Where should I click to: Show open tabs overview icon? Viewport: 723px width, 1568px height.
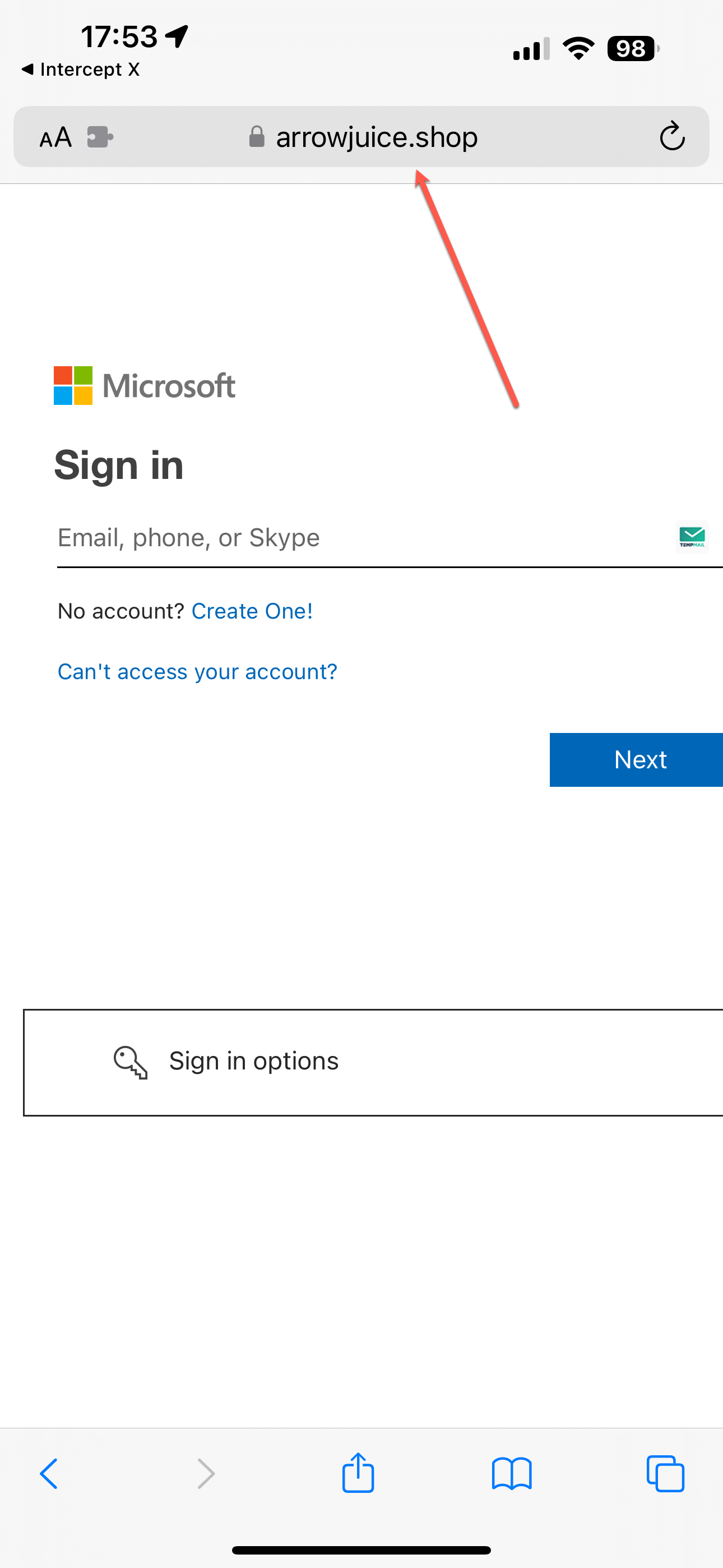[665, 1474]
